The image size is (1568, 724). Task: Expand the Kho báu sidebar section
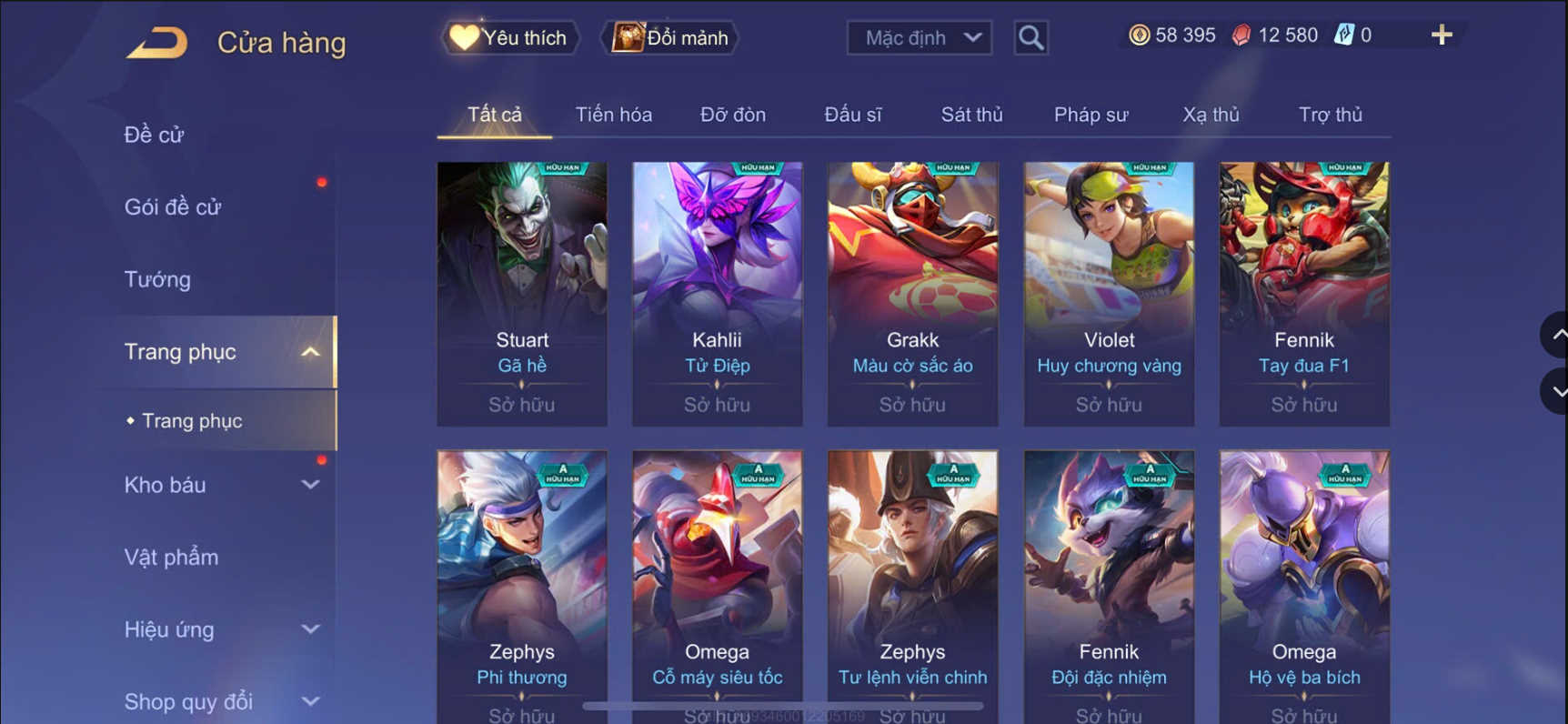click(310, 485)
